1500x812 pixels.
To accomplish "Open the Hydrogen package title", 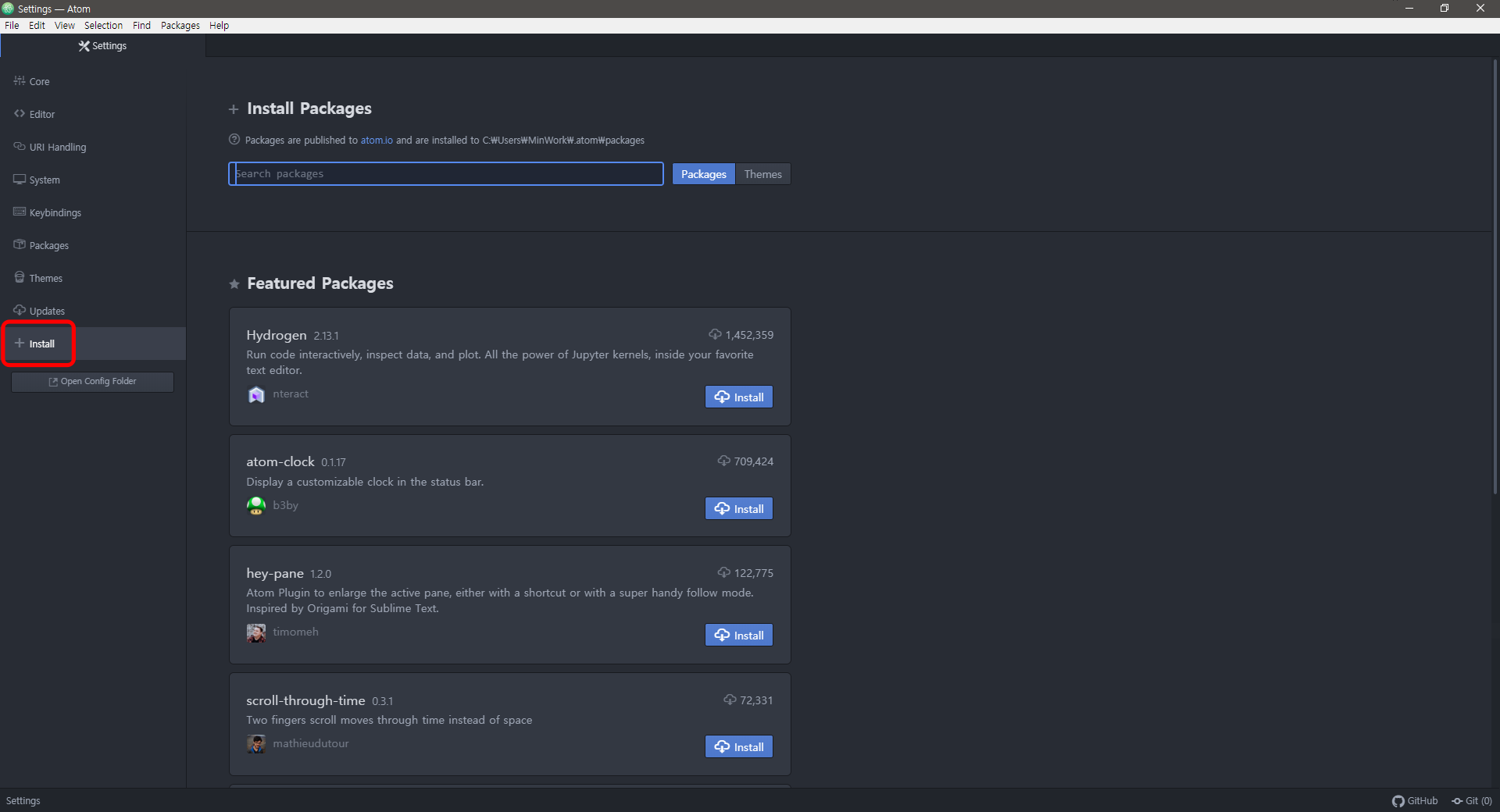I will (277, 335).
